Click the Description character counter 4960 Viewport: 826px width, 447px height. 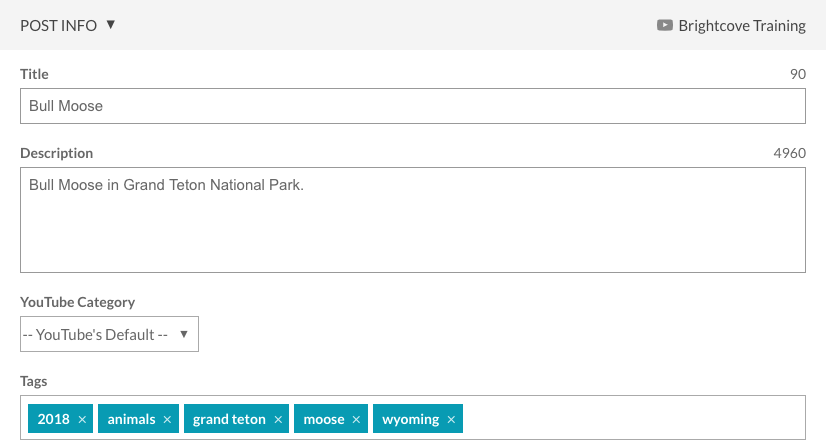point(789,153)
